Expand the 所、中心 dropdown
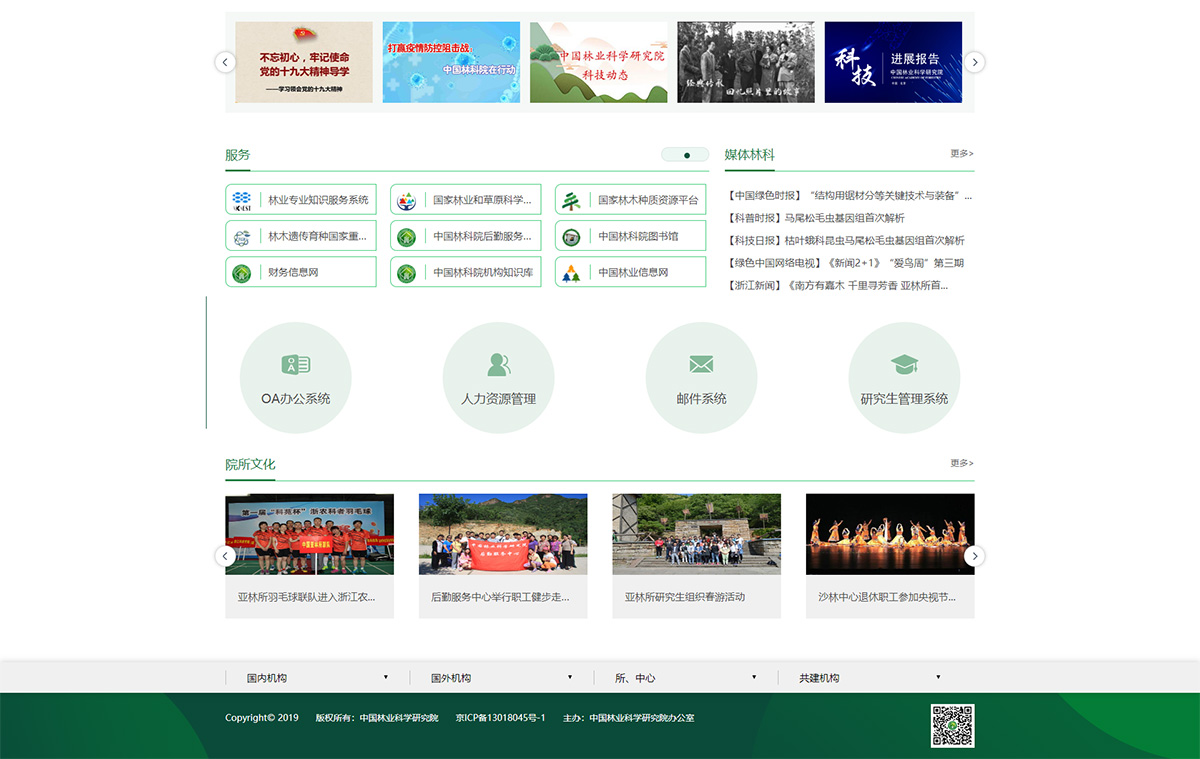The image size is (1200, 759). [x=686, y=678]
